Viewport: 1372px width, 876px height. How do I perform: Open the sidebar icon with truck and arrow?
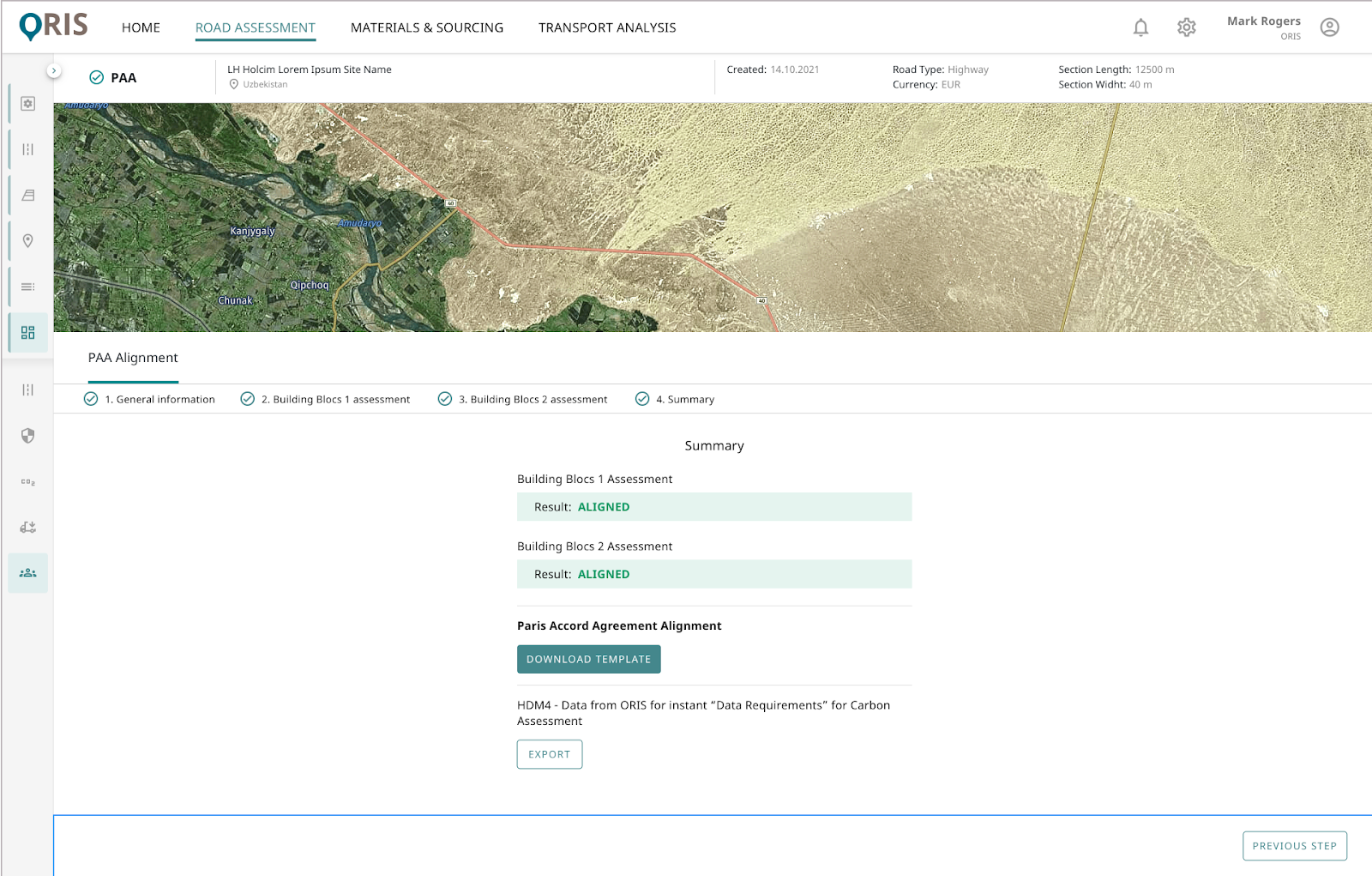(28, 528)
